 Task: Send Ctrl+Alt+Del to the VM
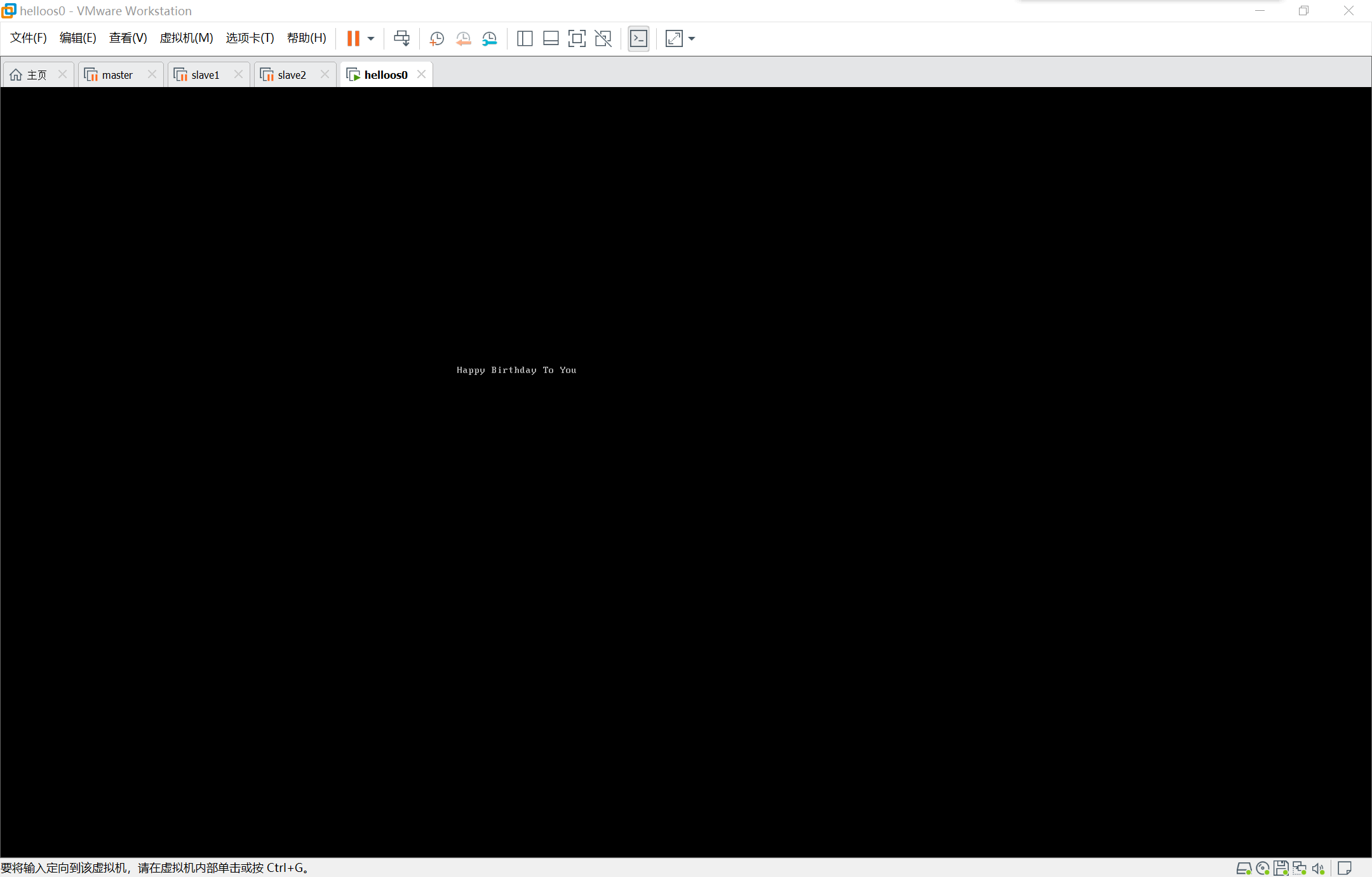click(x=401, y=39)
